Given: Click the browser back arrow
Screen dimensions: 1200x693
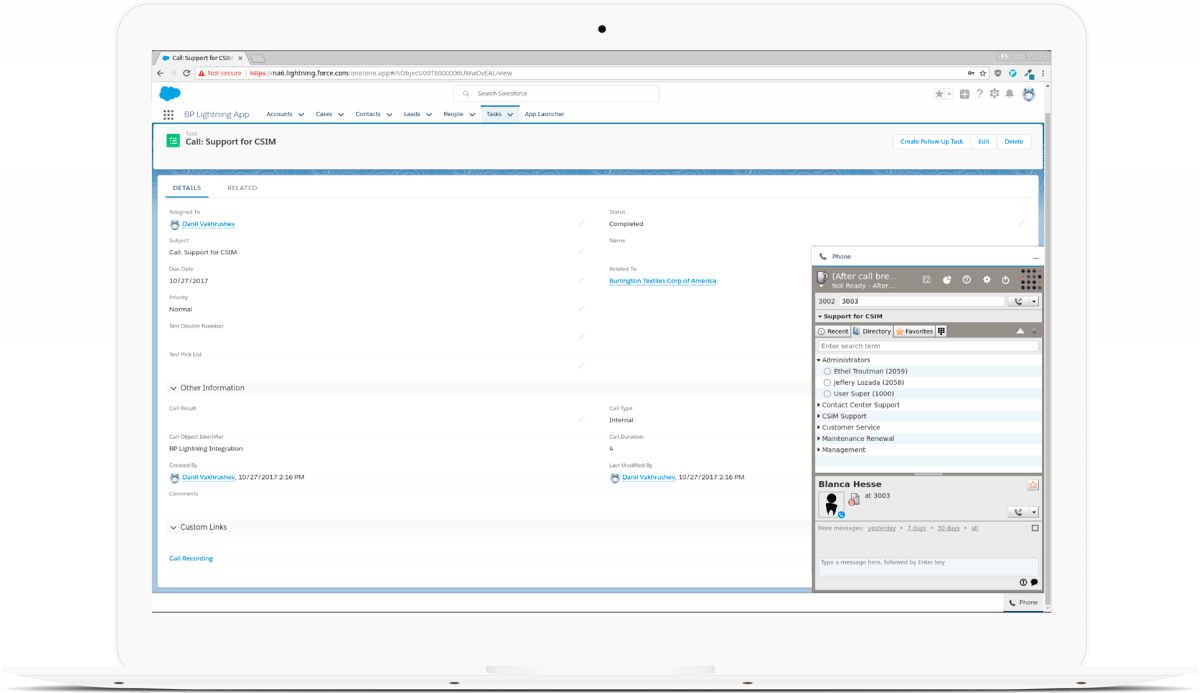Looking at the screenshot, I should pos(160,73).
